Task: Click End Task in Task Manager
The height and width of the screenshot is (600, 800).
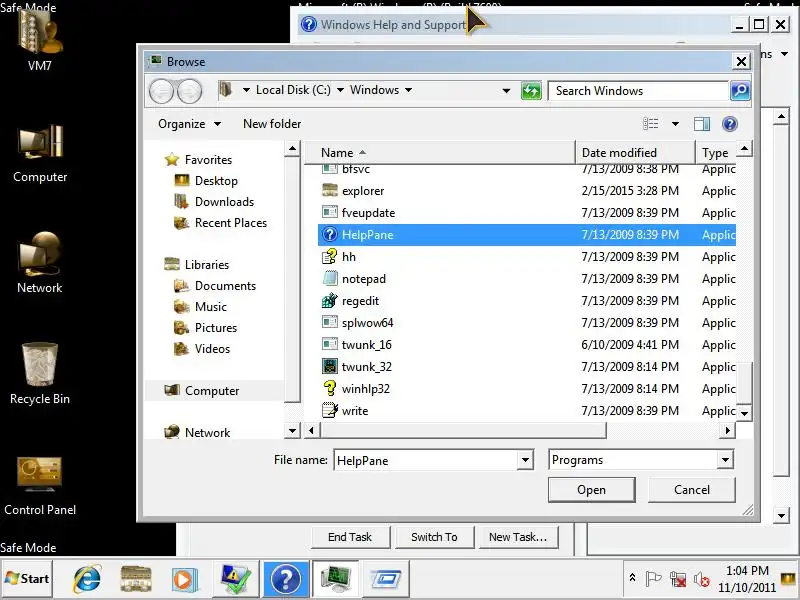Action: [x=350, y=537]
